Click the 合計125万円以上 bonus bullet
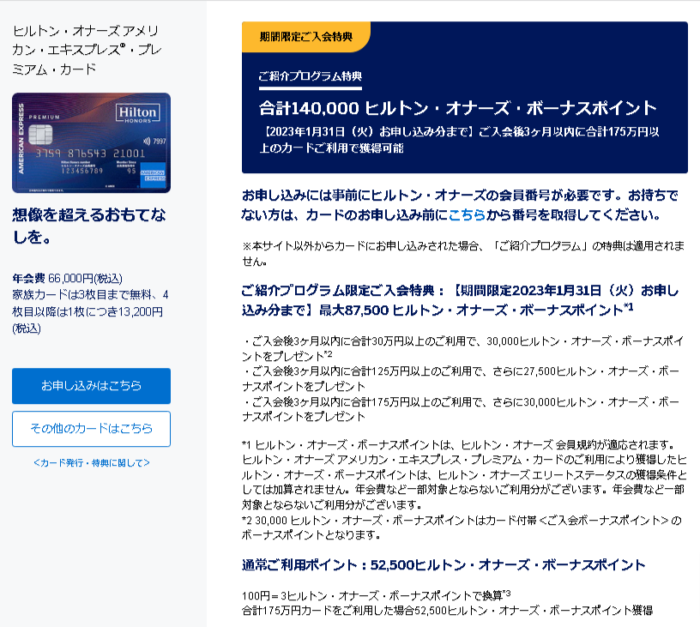700x627 pixels. pos(460,379)
